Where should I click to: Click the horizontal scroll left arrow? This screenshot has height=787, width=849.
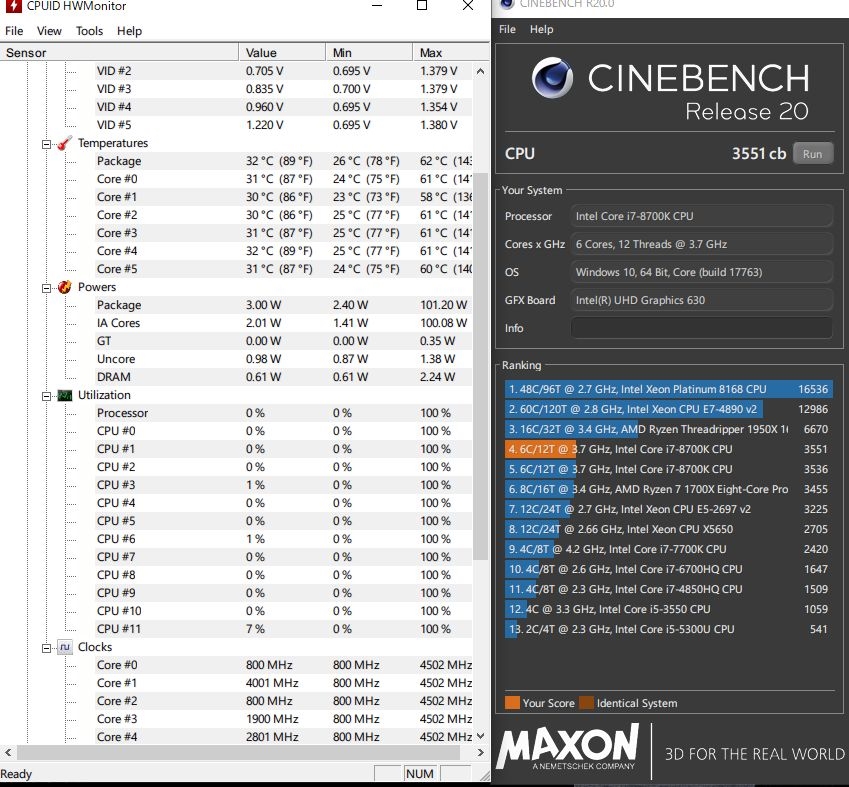(x=8, y=752)
